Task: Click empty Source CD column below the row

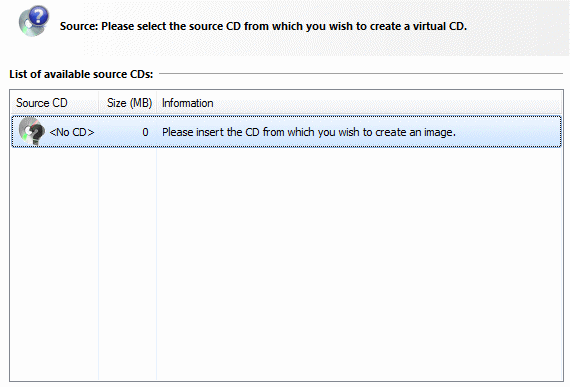Action: click(55, 263)
